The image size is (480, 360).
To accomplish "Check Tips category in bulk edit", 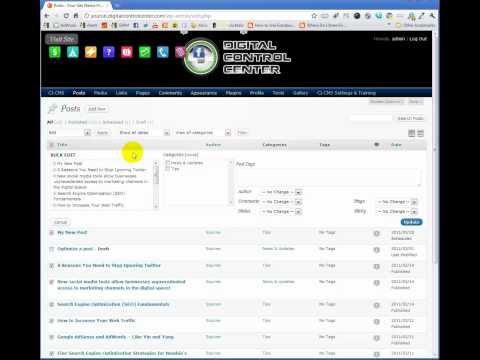I will [x=168, y=169].
